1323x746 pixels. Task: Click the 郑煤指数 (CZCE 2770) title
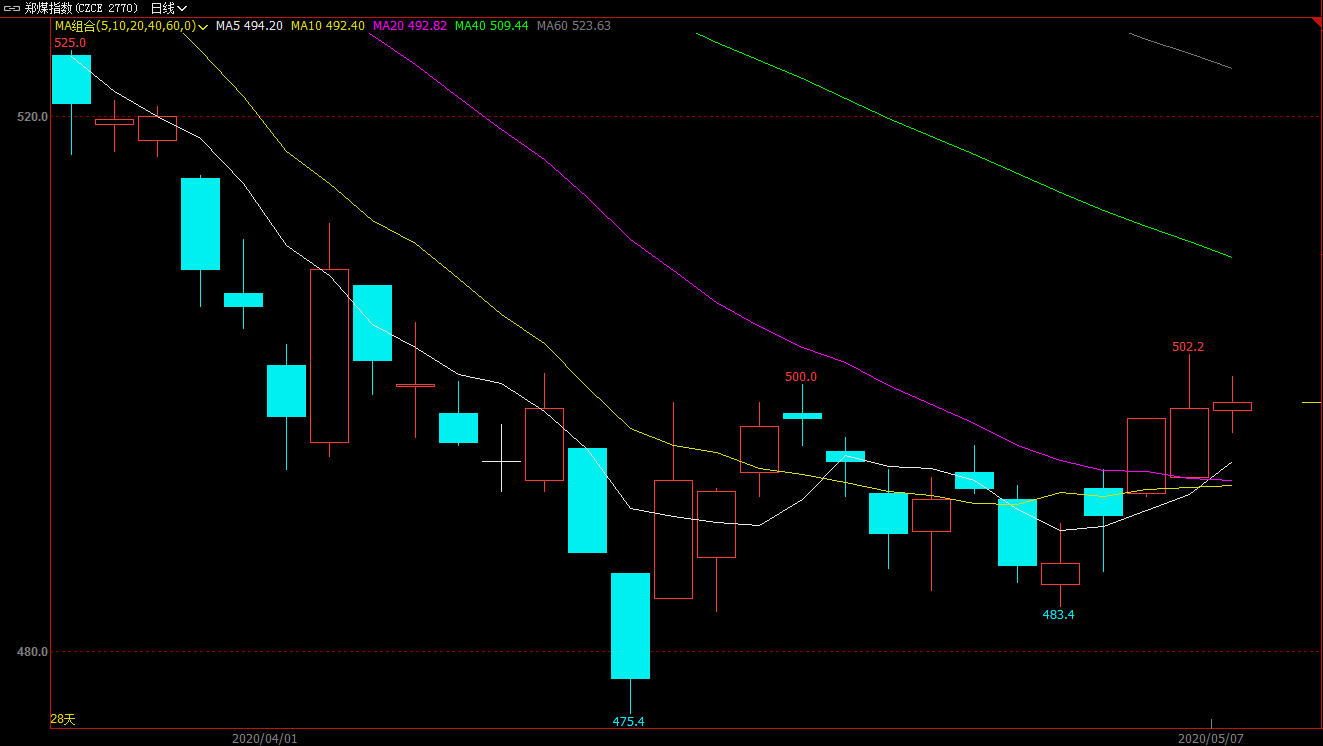(82, 8)
